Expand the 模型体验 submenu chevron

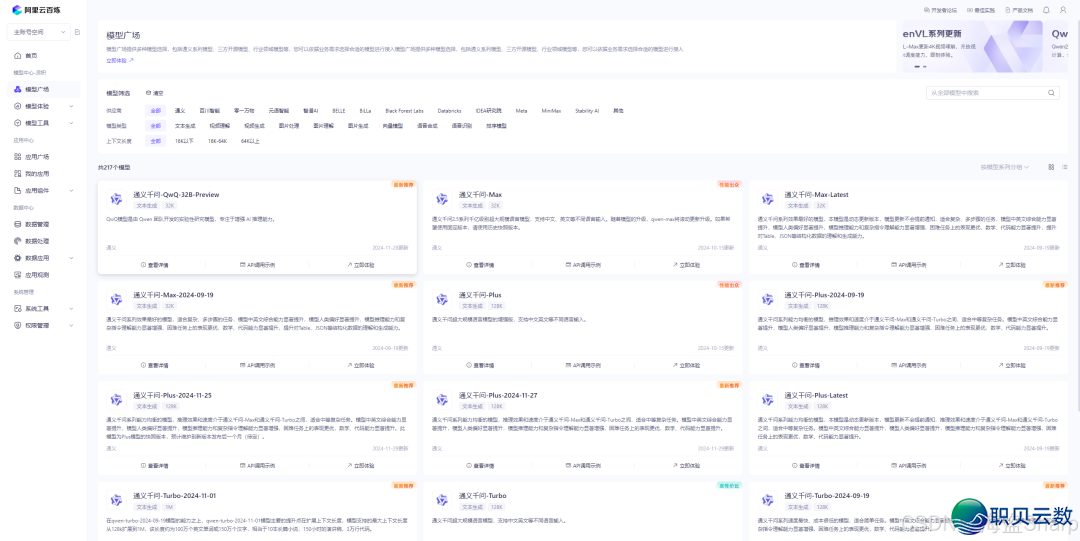tap(72, 106)
